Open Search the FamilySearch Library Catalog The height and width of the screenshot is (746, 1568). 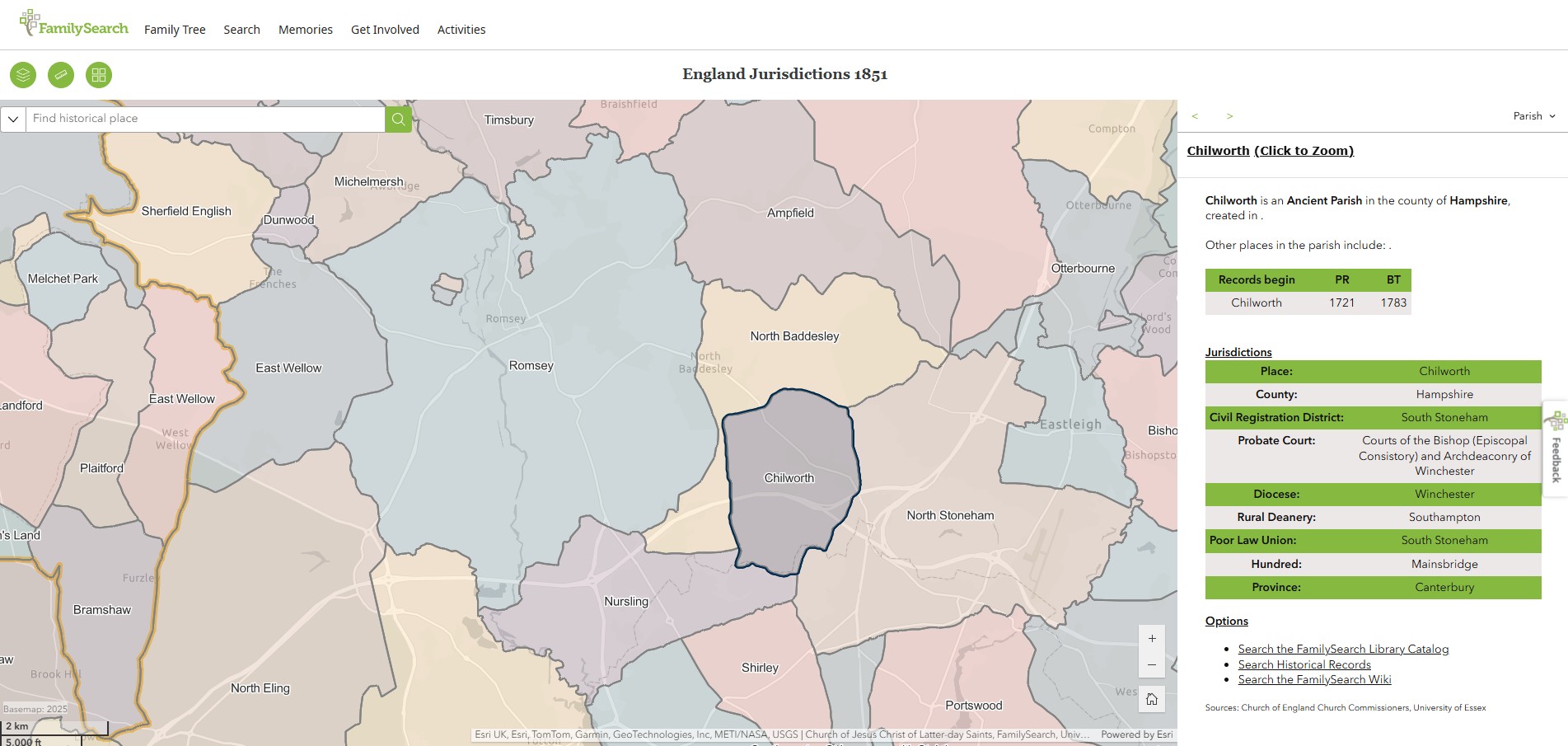[1342, 650]
